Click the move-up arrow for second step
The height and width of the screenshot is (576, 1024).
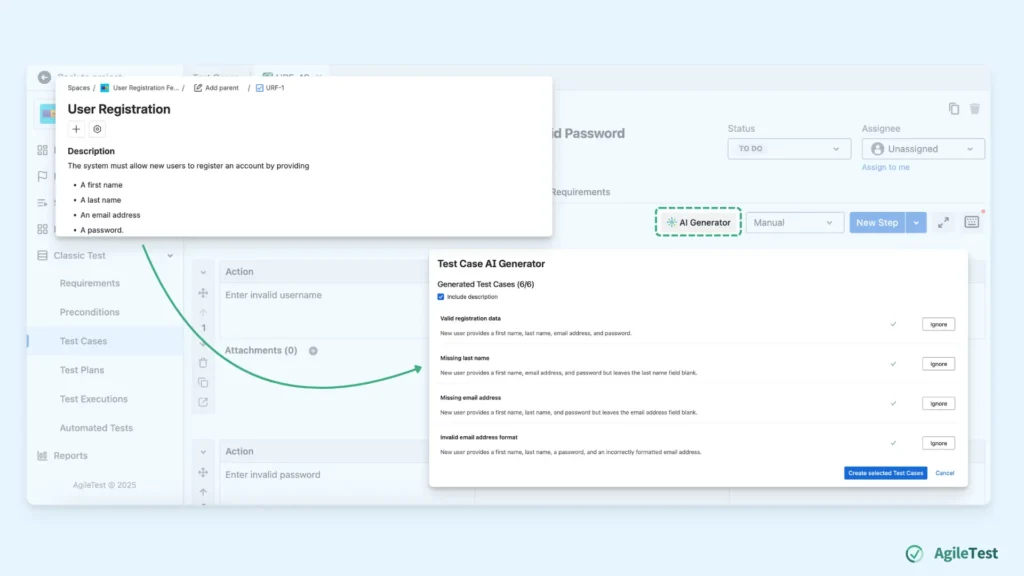[x=203, y=492]
